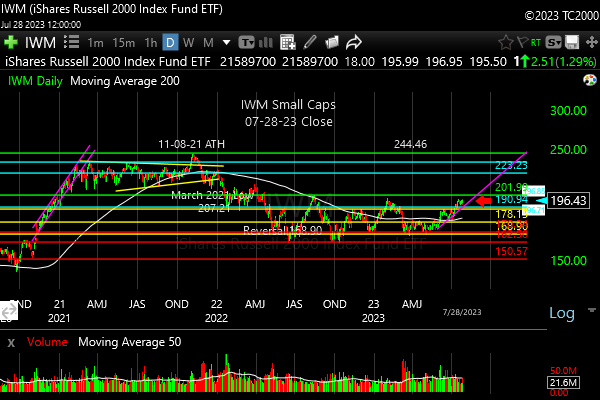The width and height of the screenshot is (600, 400).
Task: Click the IWM ticker symbol field
Action: click(40, 43)
